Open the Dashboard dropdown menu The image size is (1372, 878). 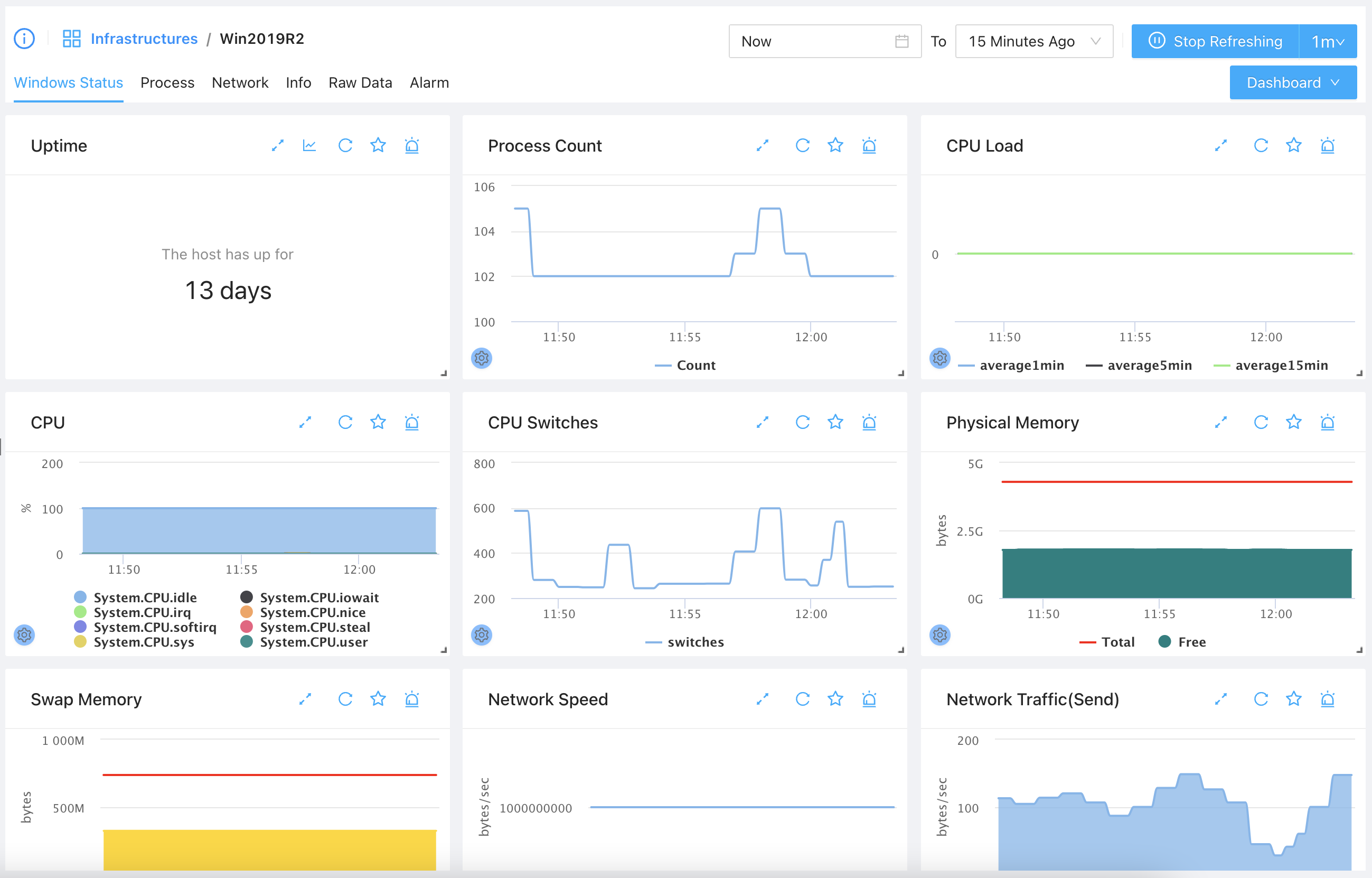click(1292, 82)
